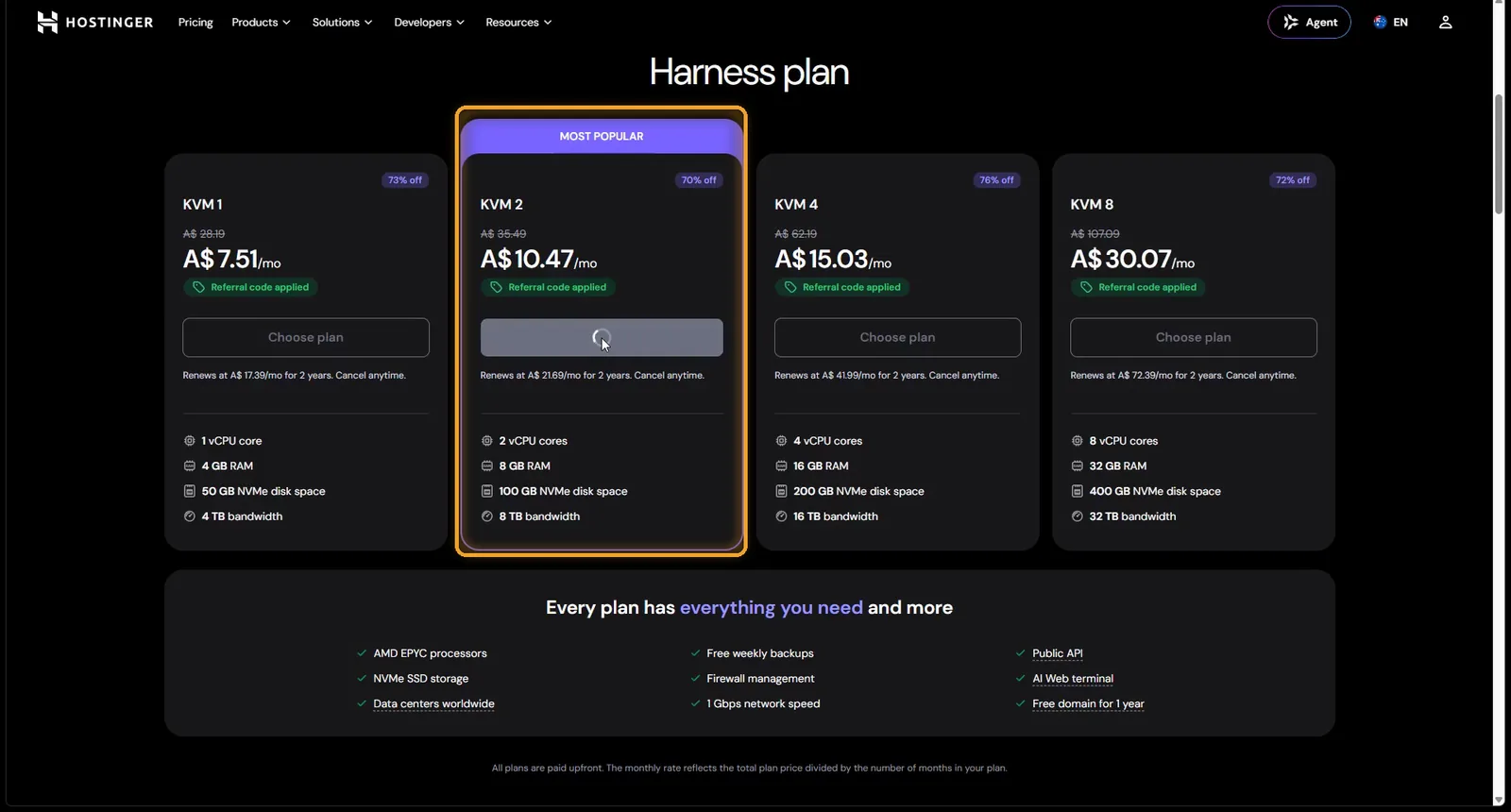Click bandwidth icon beside 32 TB bandwidth
Screen dimensions: 1511x812
(x=1078, y=516)
